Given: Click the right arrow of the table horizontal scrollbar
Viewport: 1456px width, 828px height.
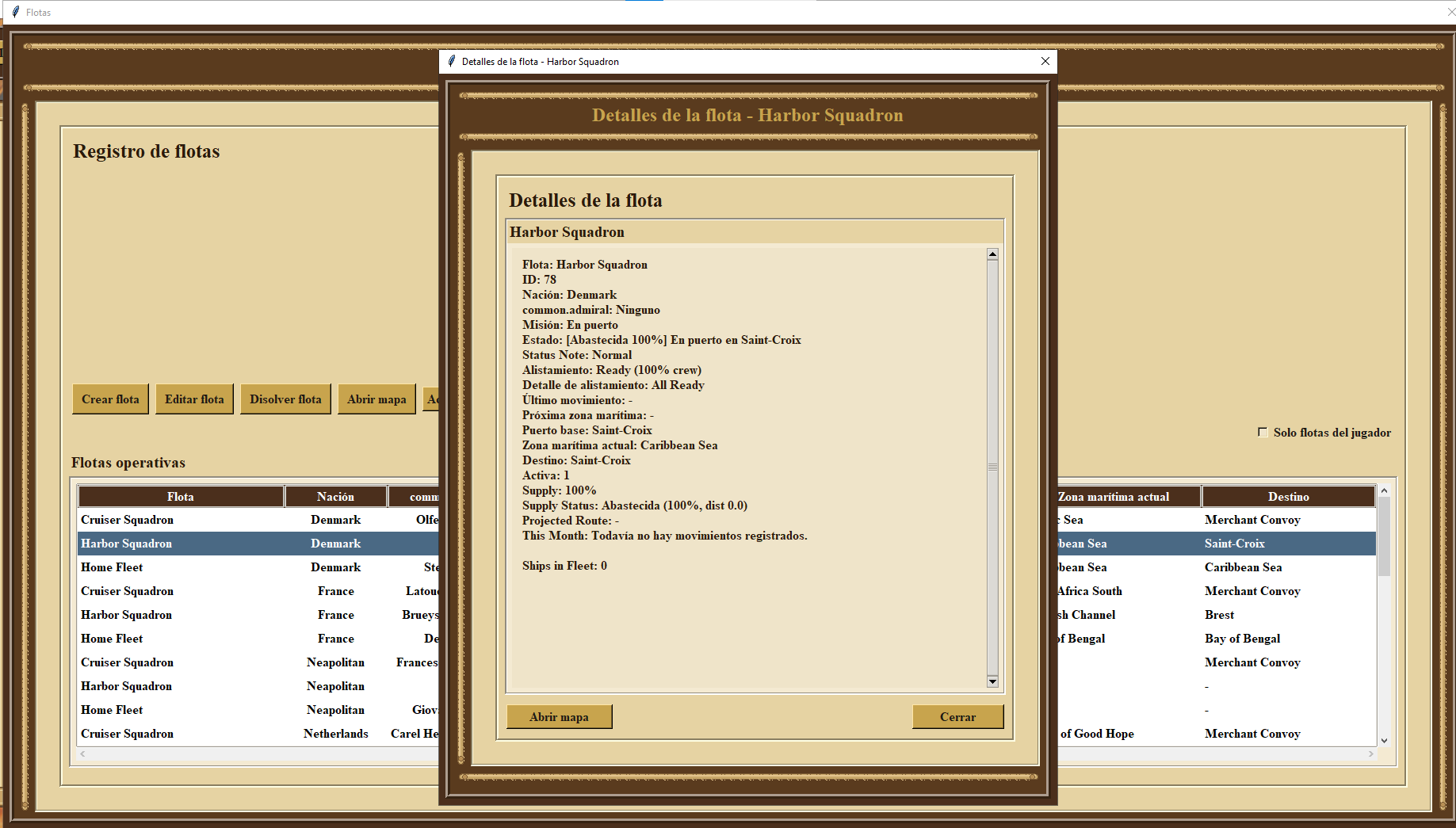Looking at the screenshot, I should tap(1371, 754).
